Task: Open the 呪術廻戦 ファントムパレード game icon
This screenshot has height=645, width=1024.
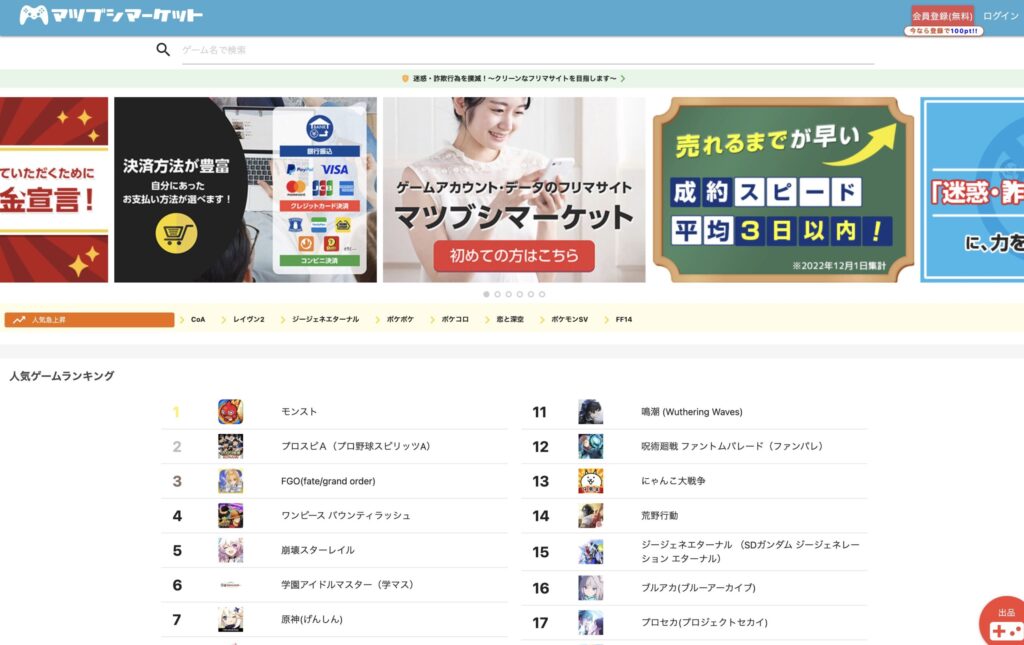Action: click(590, 447)
